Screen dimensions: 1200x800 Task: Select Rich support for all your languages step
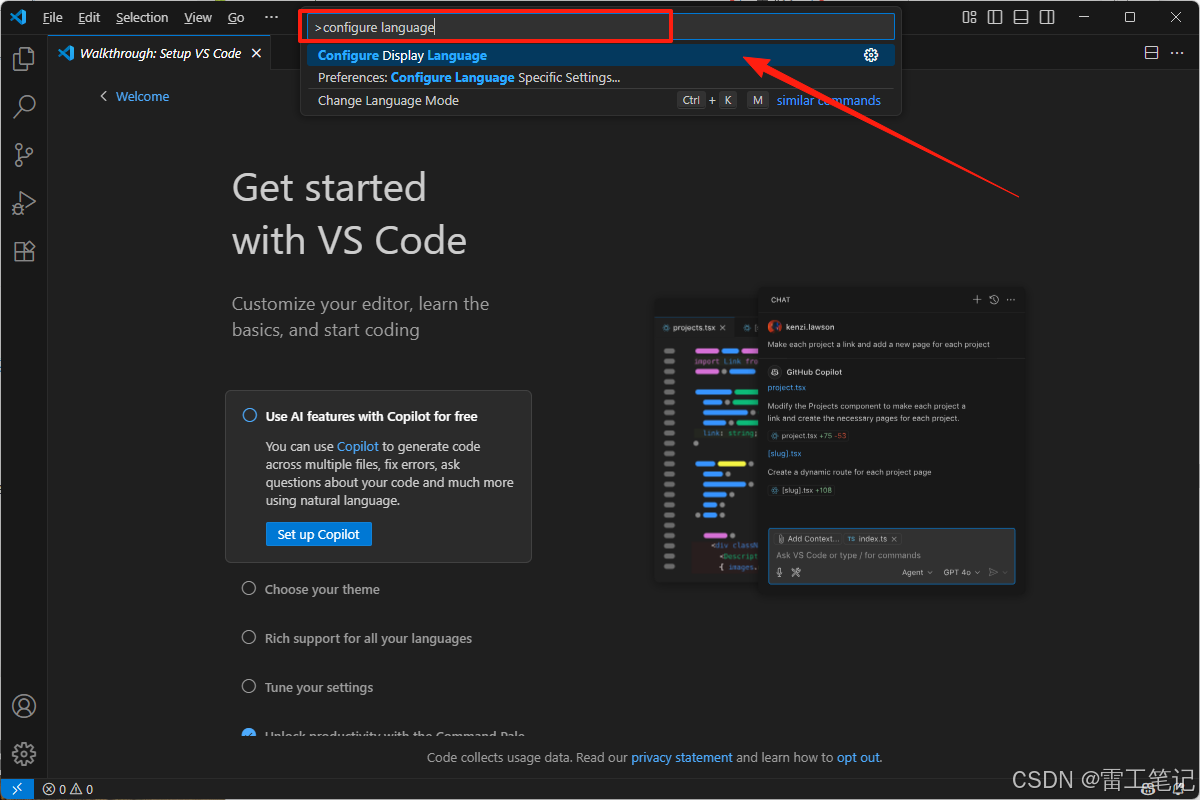[357, 638]
